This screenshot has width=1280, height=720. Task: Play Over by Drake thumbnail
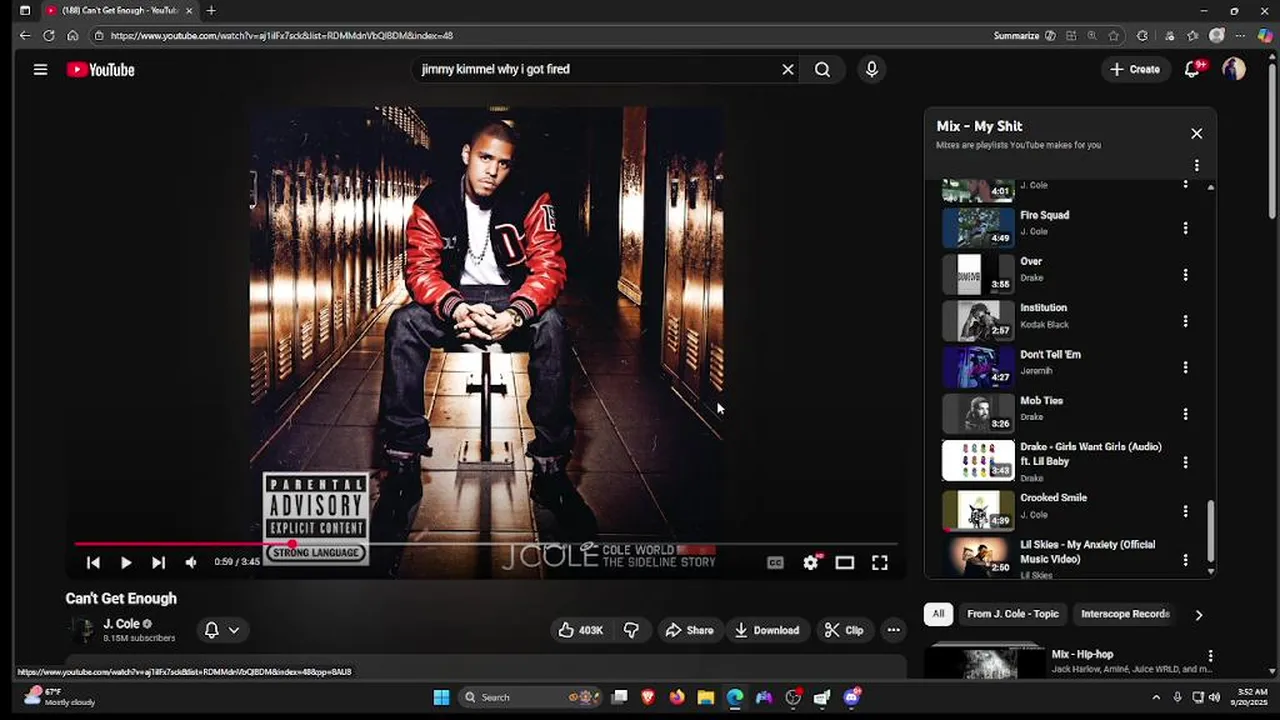point(978,274)
